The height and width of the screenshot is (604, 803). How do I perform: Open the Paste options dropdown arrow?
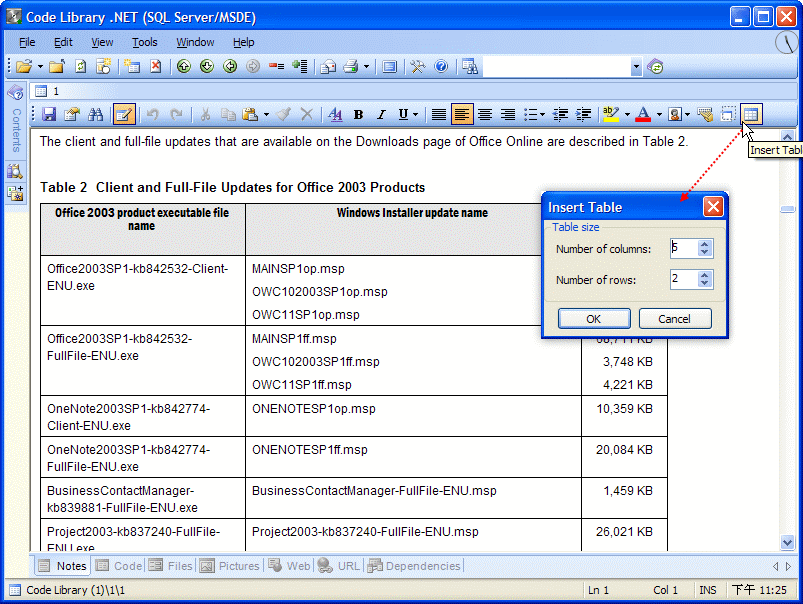tap(266, 114)
